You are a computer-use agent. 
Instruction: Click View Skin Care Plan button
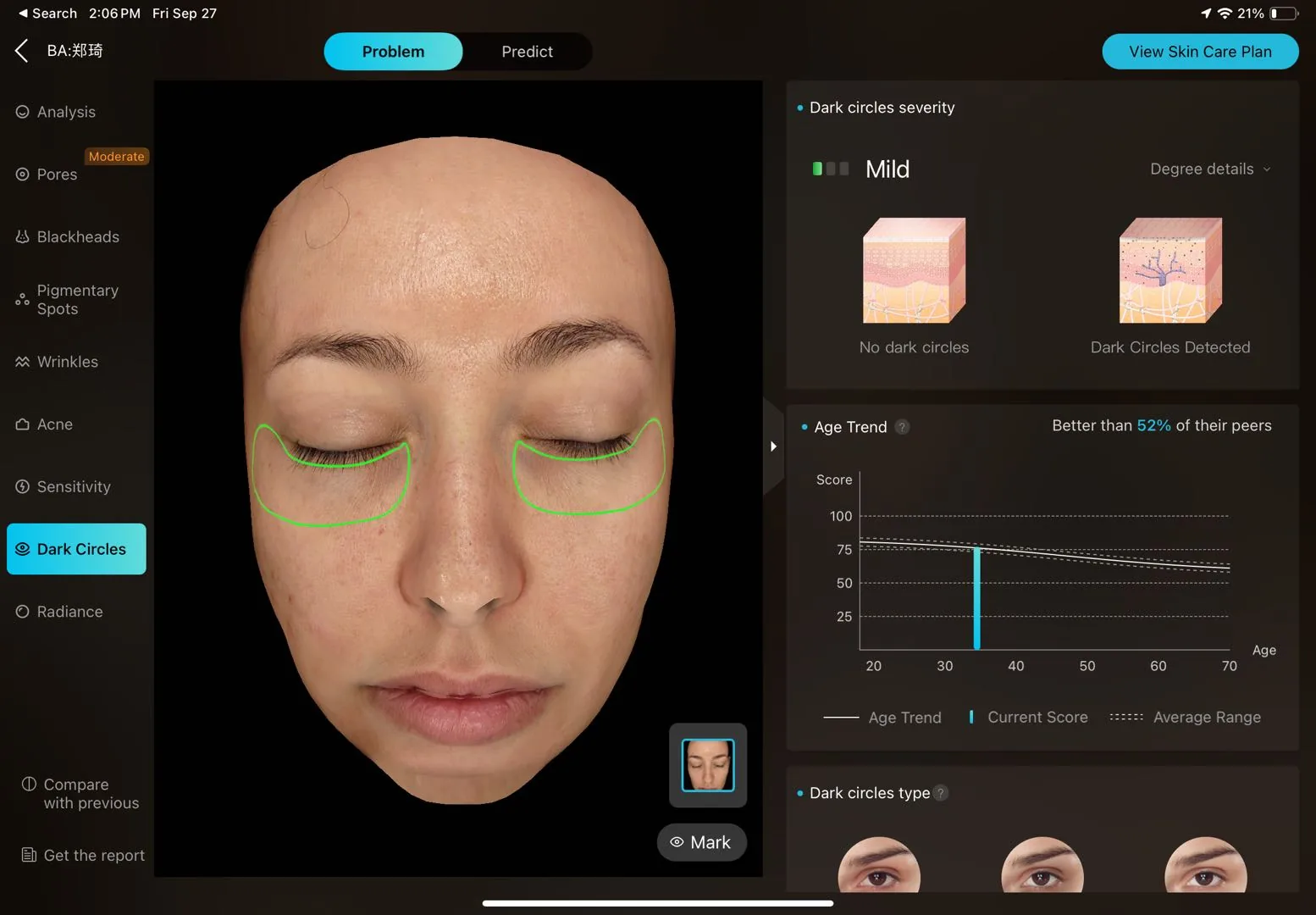pyautogui.click(x=1200, y=52)
